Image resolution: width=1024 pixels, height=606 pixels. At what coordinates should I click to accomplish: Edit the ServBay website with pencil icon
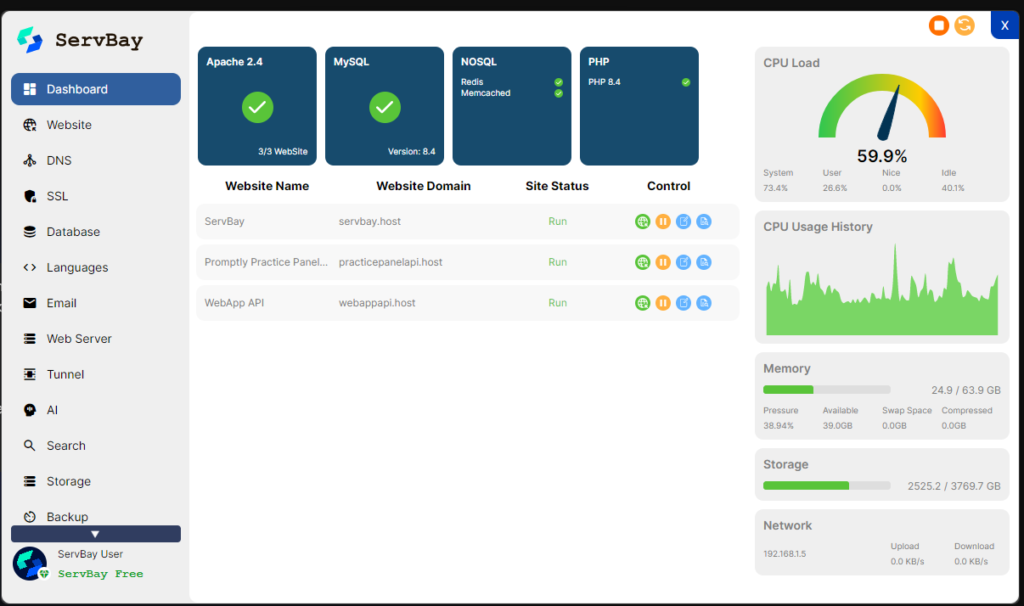click(x=683, y=221)
